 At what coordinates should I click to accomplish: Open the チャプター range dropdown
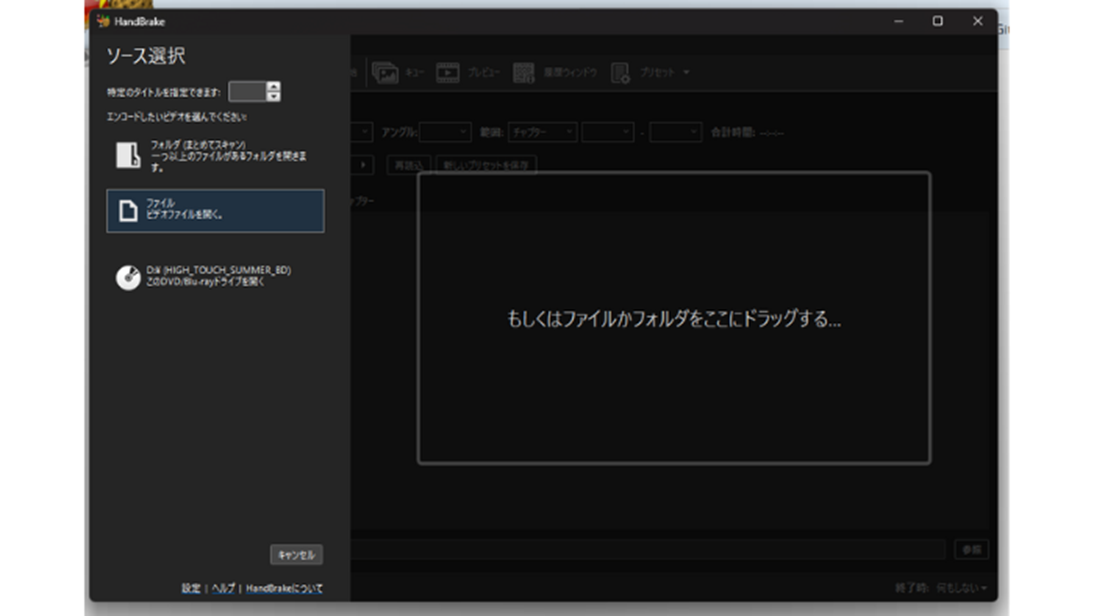(541, 132)
